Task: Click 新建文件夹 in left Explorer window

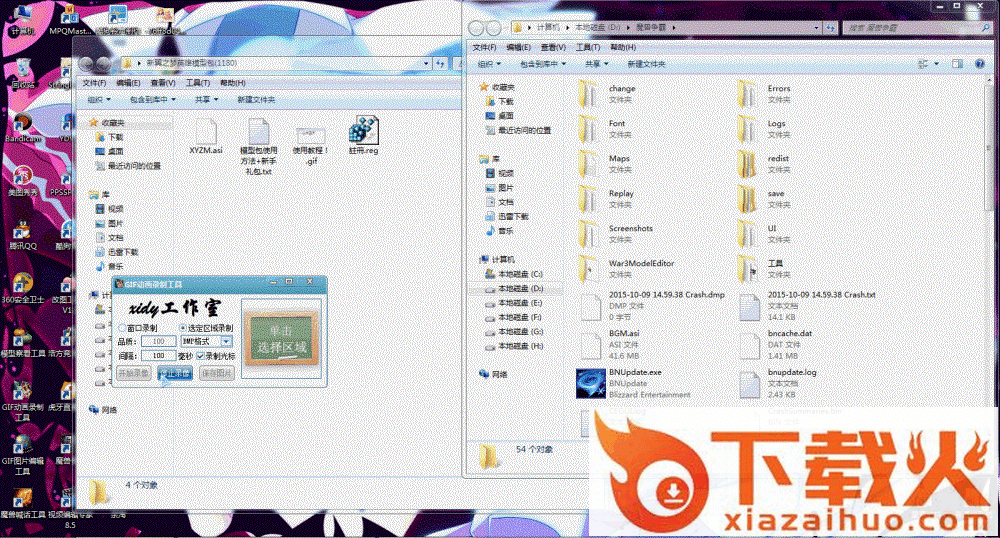Action: point(256,99)
